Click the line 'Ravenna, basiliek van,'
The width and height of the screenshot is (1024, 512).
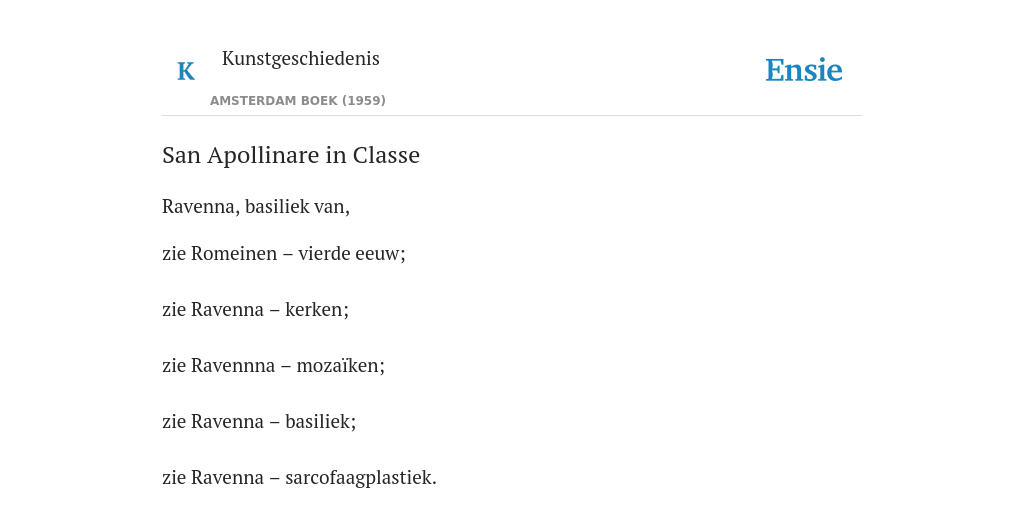point(256,206)
